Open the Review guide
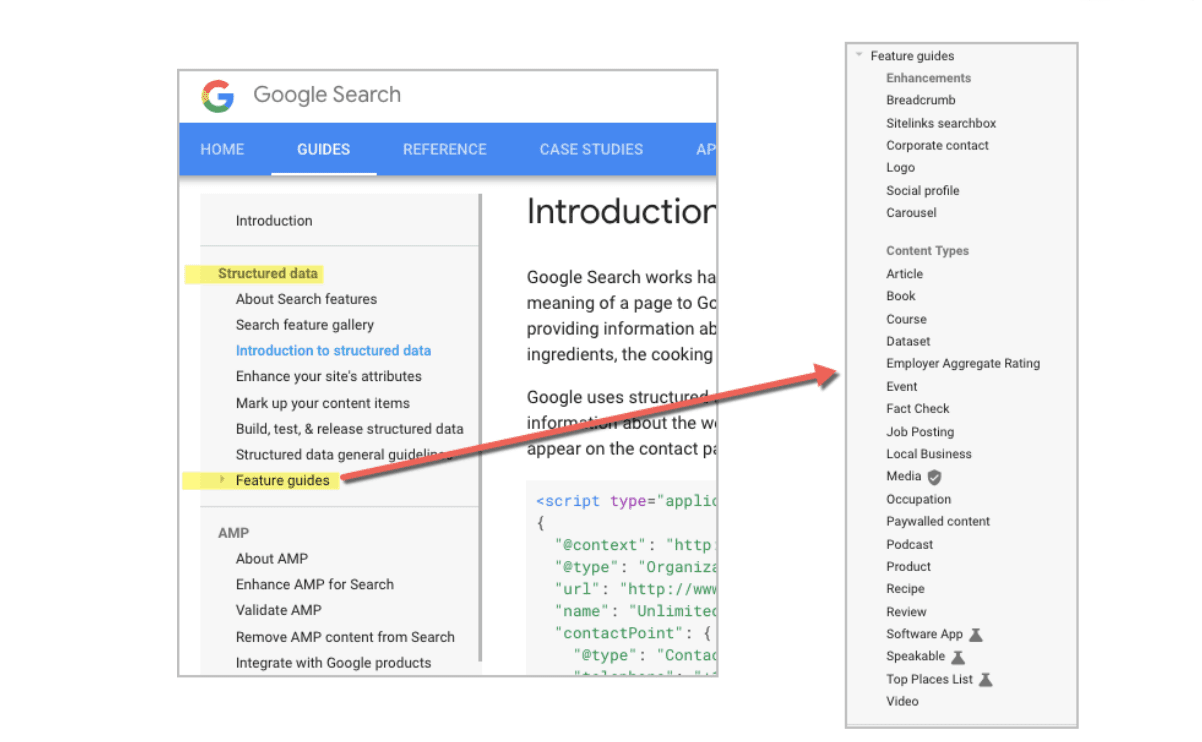Viewport: 1202px width, 742px height. tap(906, 612)
